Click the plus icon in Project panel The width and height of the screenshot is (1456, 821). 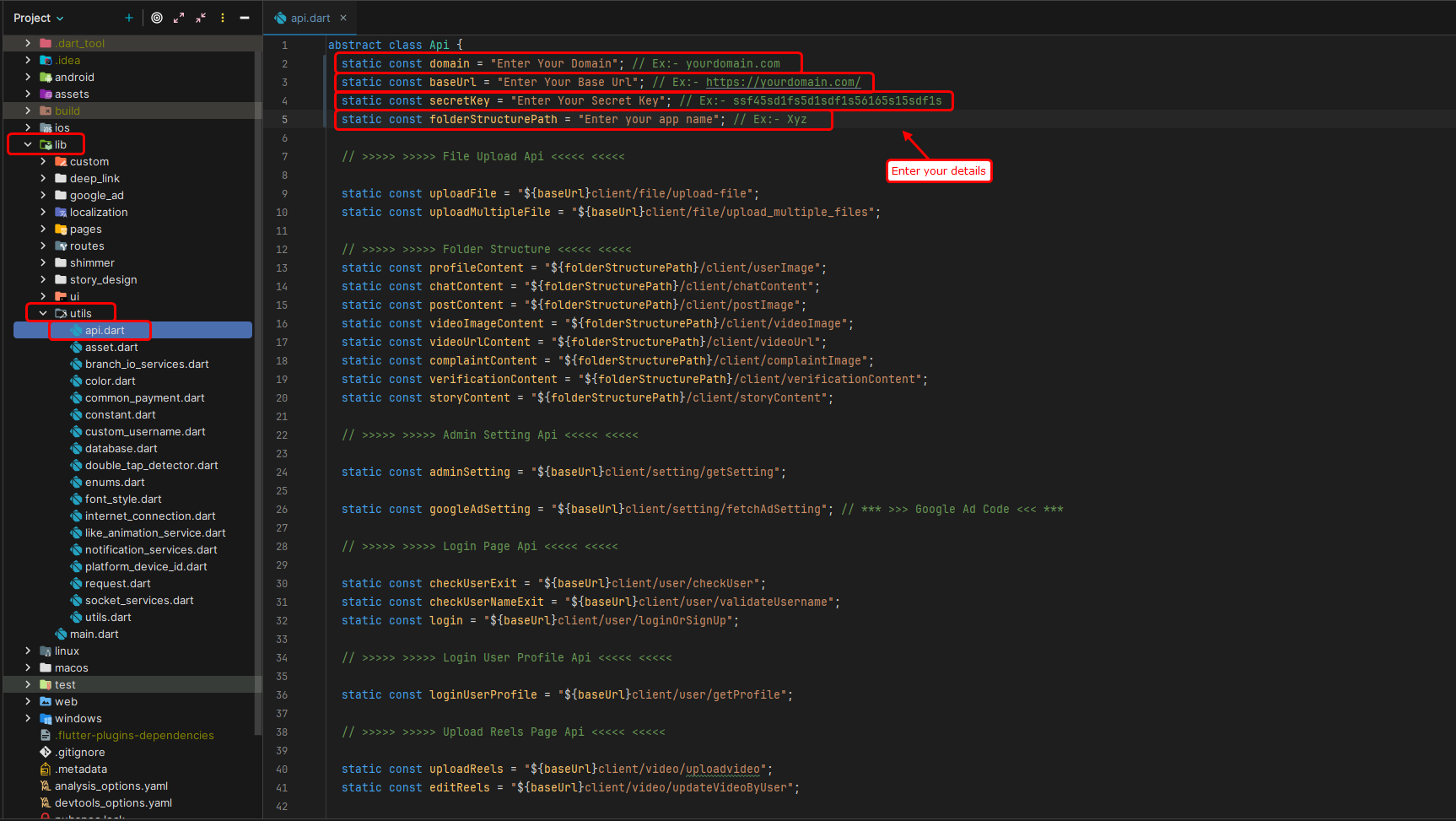(x=129, y=18)
